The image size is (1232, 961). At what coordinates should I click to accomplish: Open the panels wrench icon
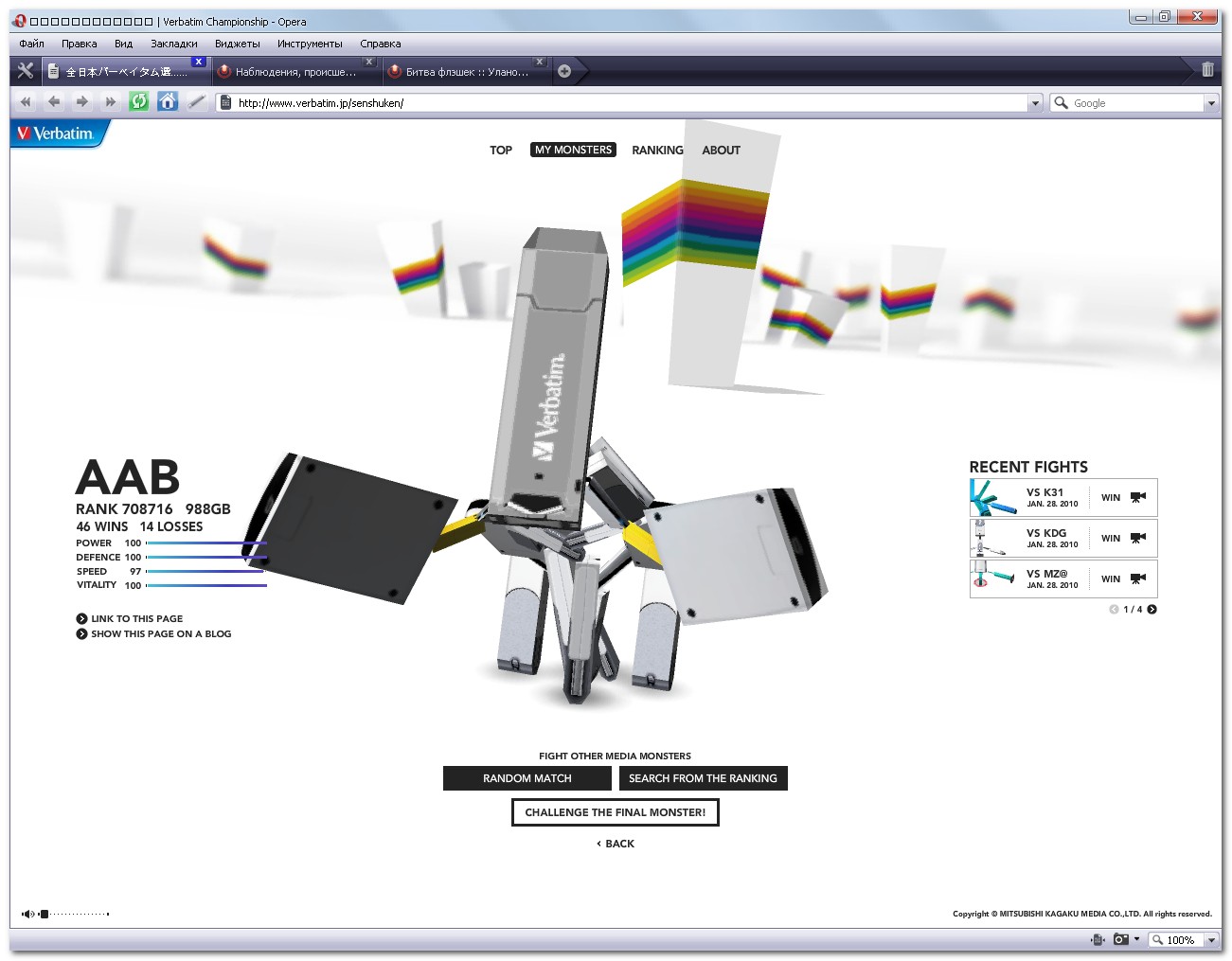(26, 71)
